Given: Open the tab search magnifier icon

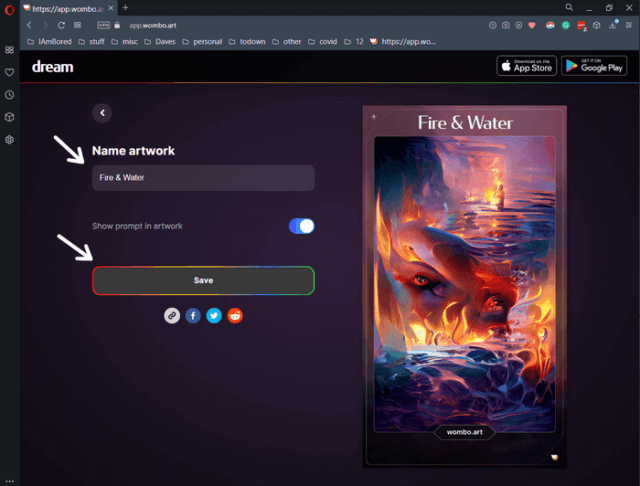Looking at the screenshot, I should point(569,7).
